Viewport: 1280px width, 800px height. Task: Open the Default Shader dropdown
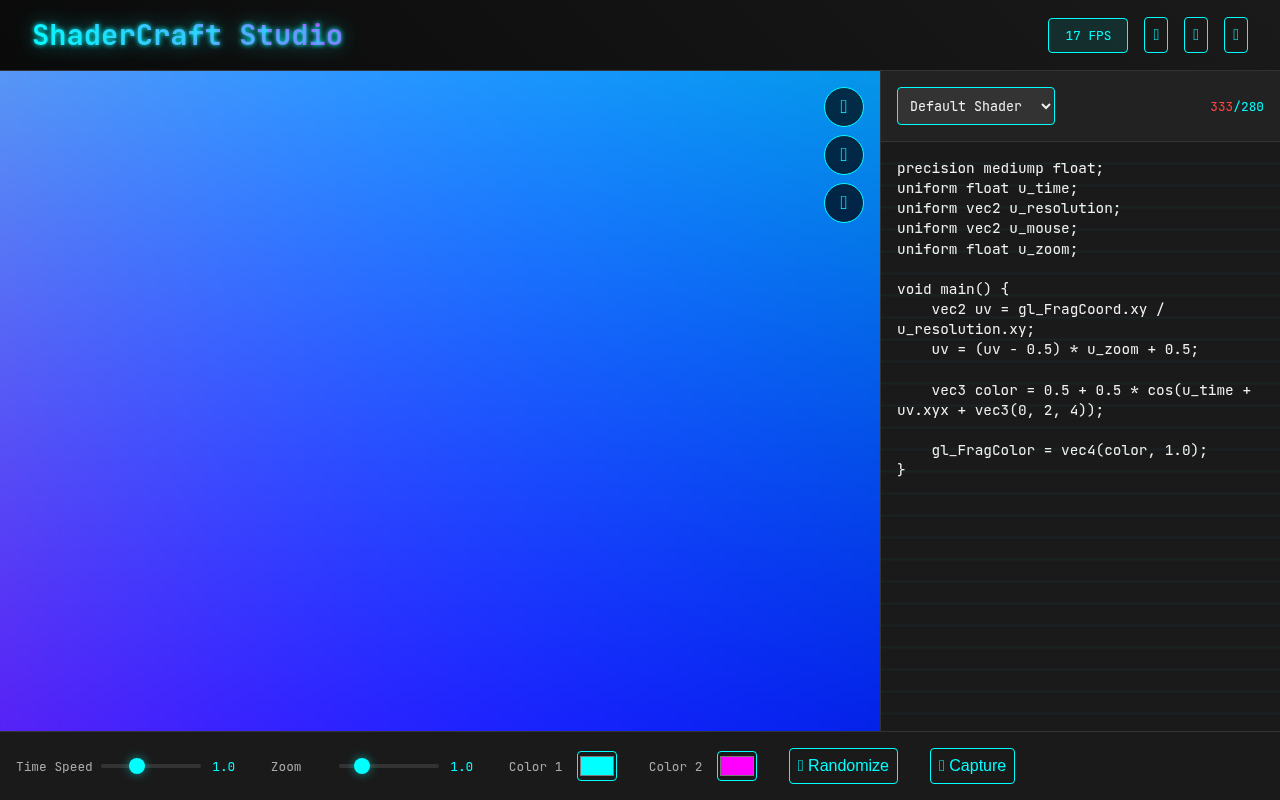pyautogui.click(x=975, y=106)
